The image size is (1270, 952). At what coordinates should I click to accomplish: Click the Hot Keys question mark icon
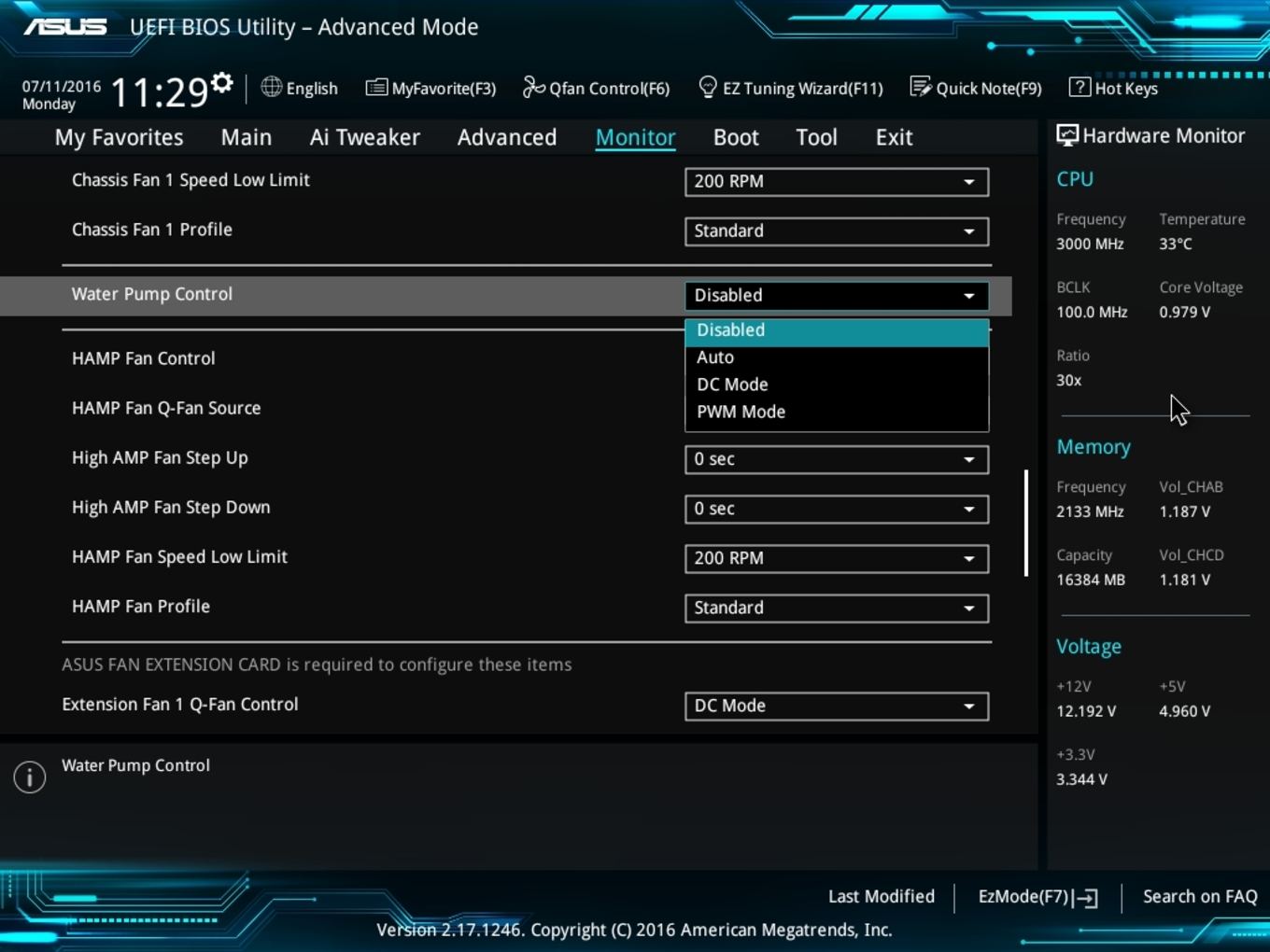click(1079, 88)
